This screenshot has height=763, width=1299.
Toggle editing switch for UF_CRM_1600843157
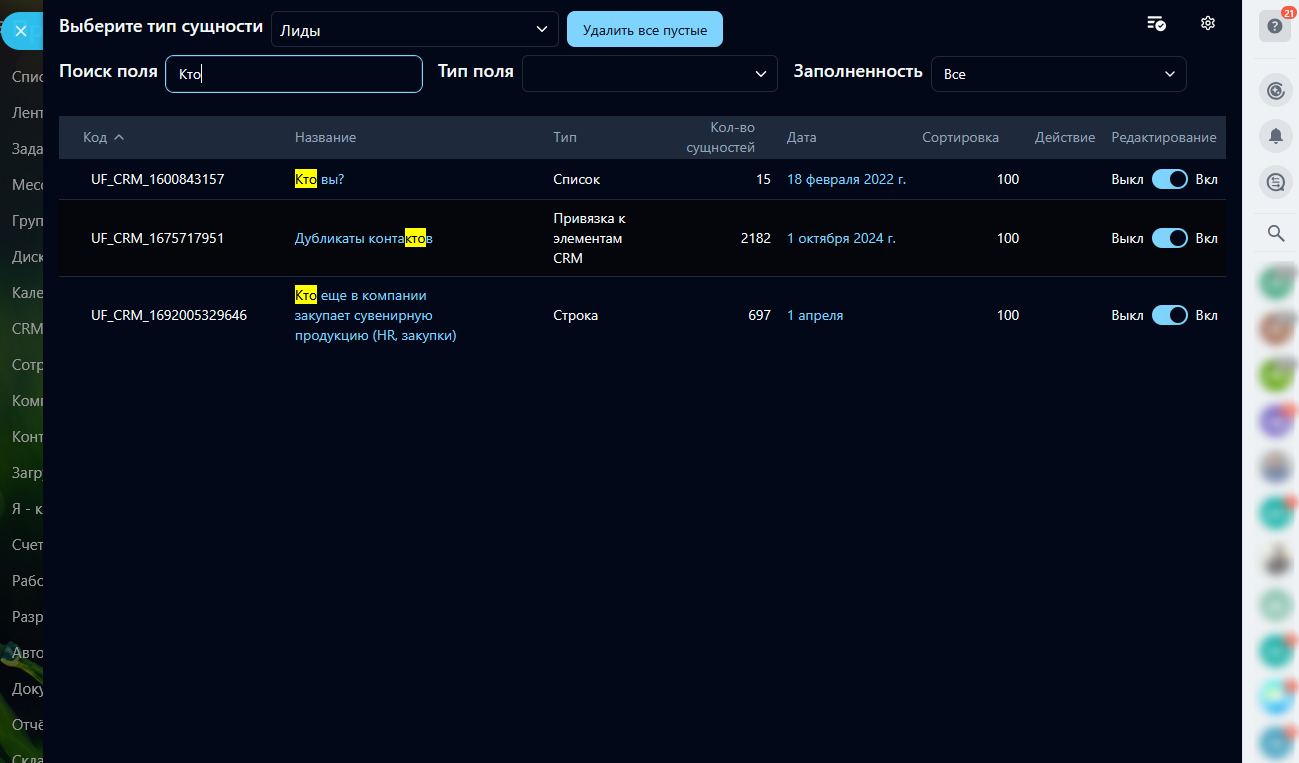click(1169, 179)
